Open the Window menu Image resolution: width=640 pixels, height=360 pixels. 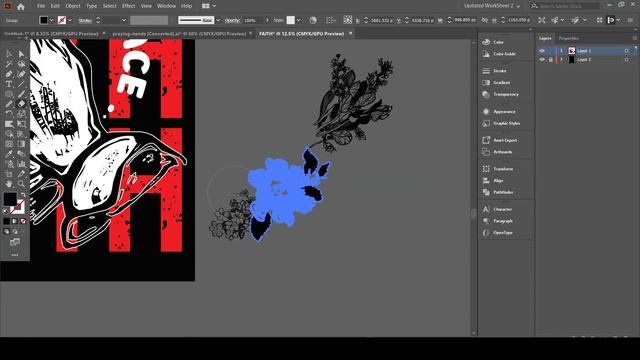[167, 6]
